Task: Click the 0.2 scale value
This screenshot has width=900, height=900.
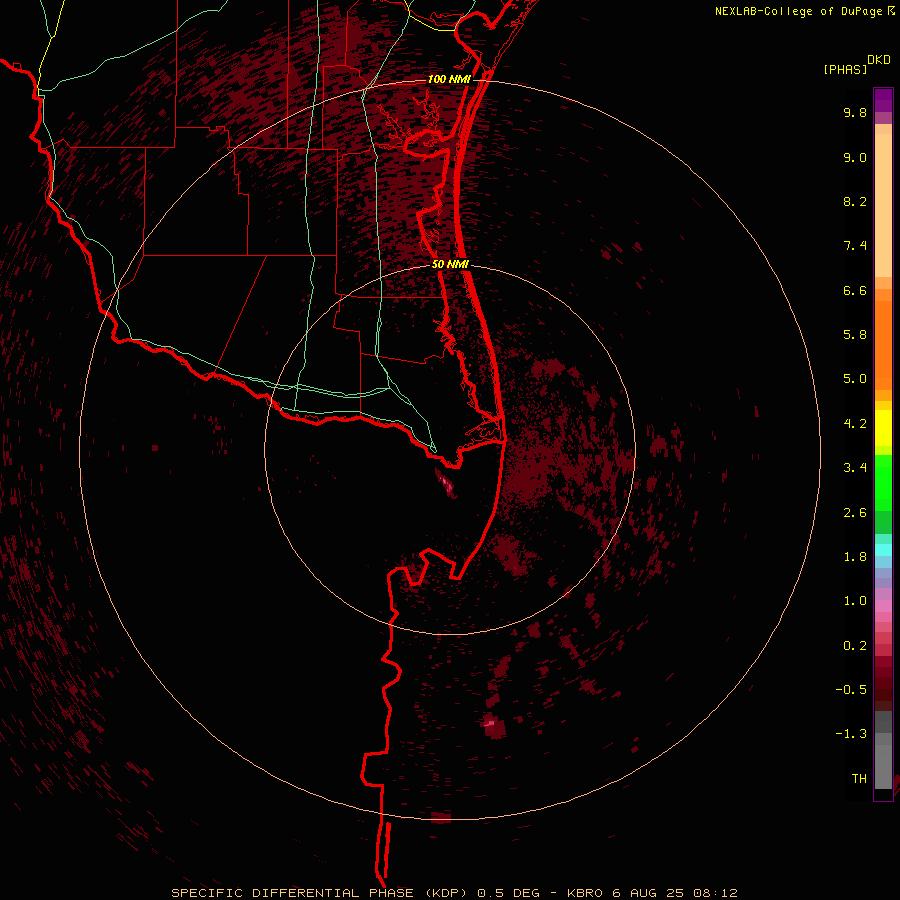Action: 855,646
